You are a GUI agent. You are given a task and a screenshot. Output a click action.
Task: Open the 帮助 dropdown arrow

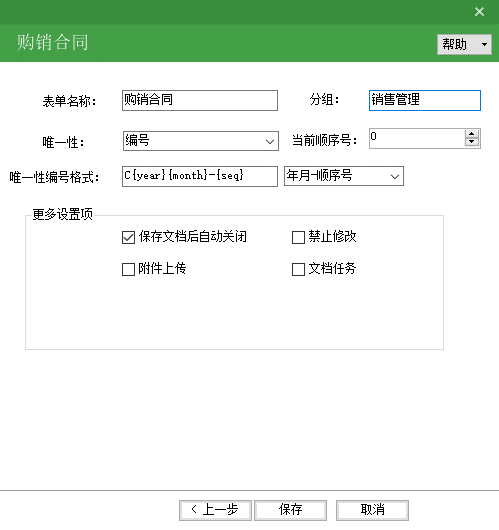[484, 44]
